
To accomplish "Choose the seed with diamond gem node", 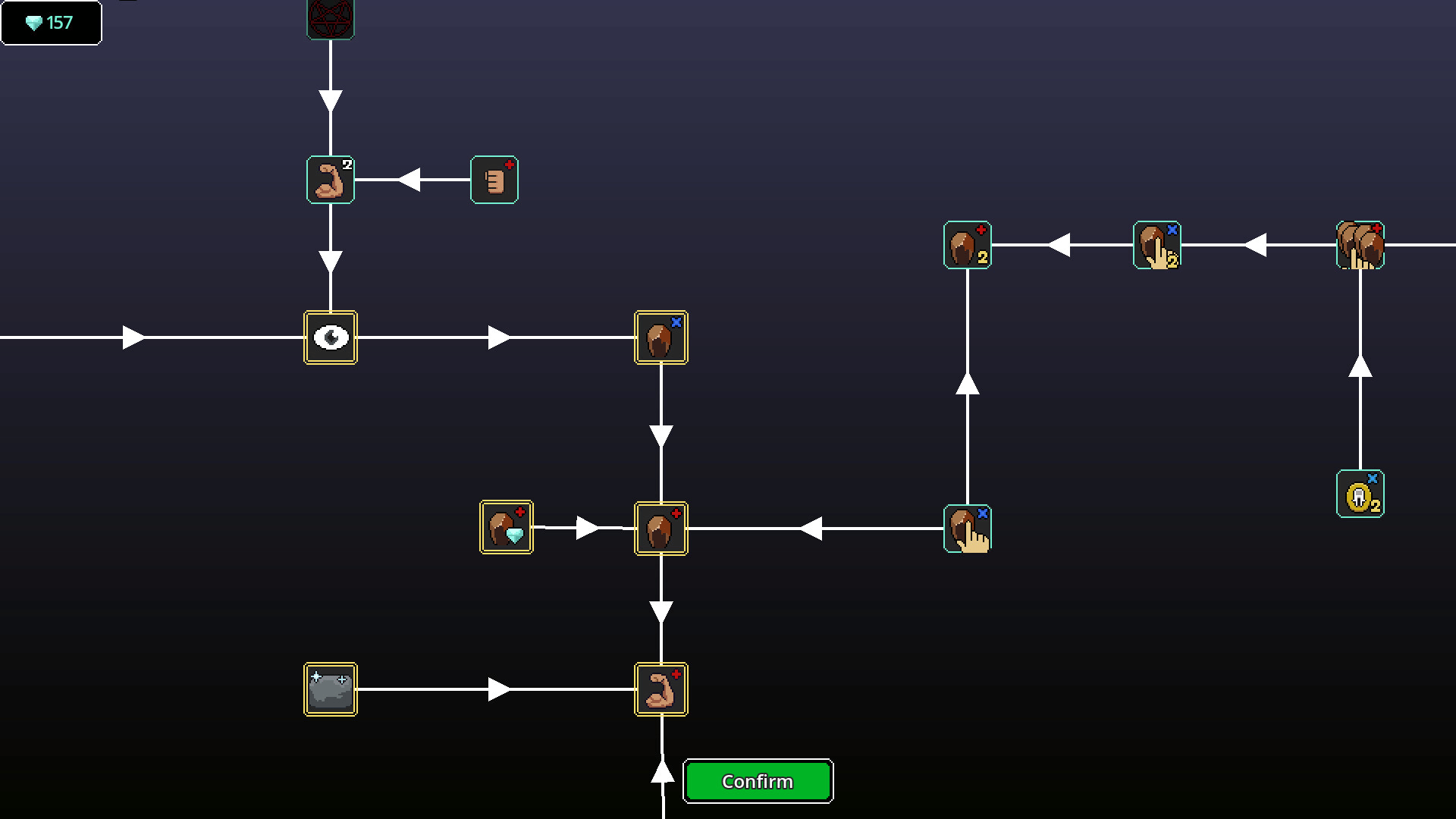I will tap(507, 527).
